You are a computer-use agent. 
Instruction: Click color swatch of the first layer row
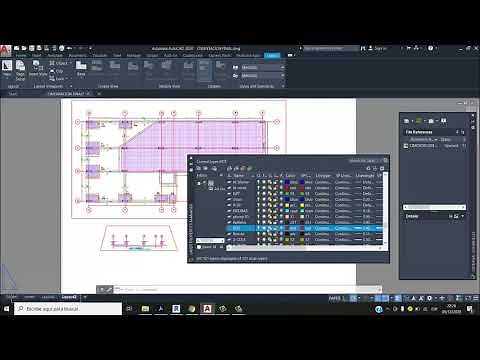[287, 182]
